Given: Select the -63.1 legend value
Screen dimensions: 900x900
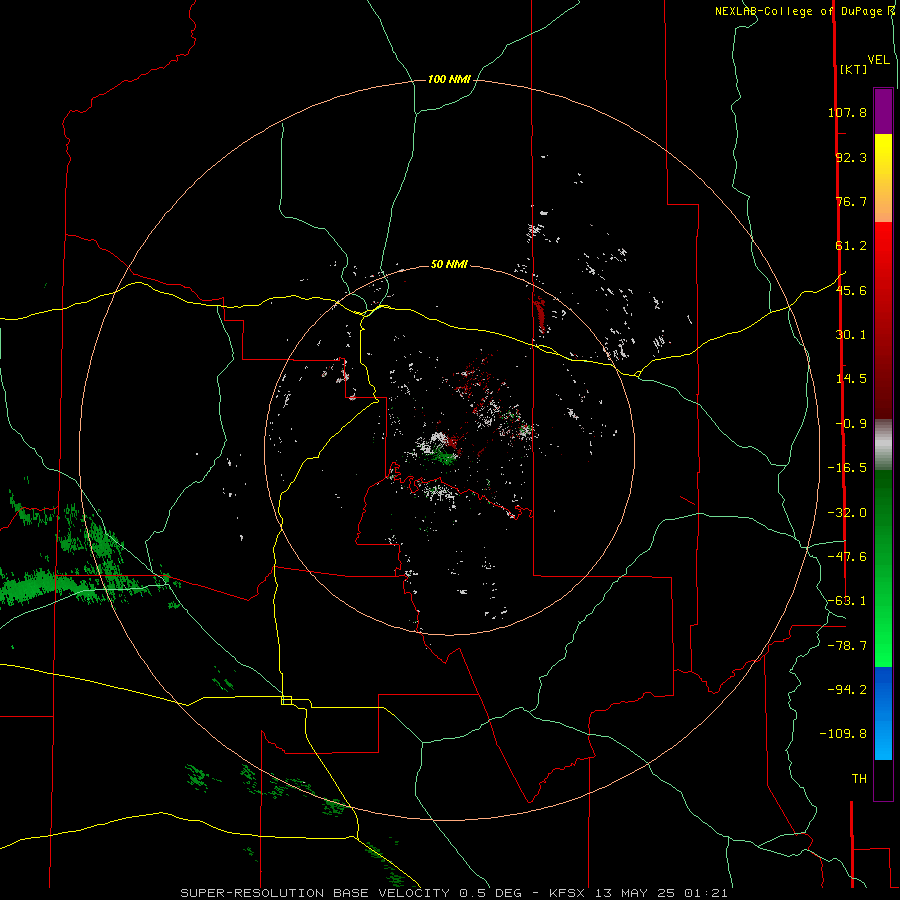Looking at the screenshot, I should point(847,601).
